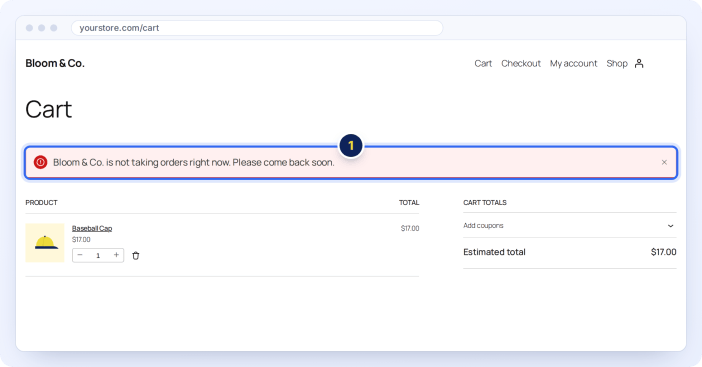
Task: Click the red error alert icon
Action: coord(40,162)
